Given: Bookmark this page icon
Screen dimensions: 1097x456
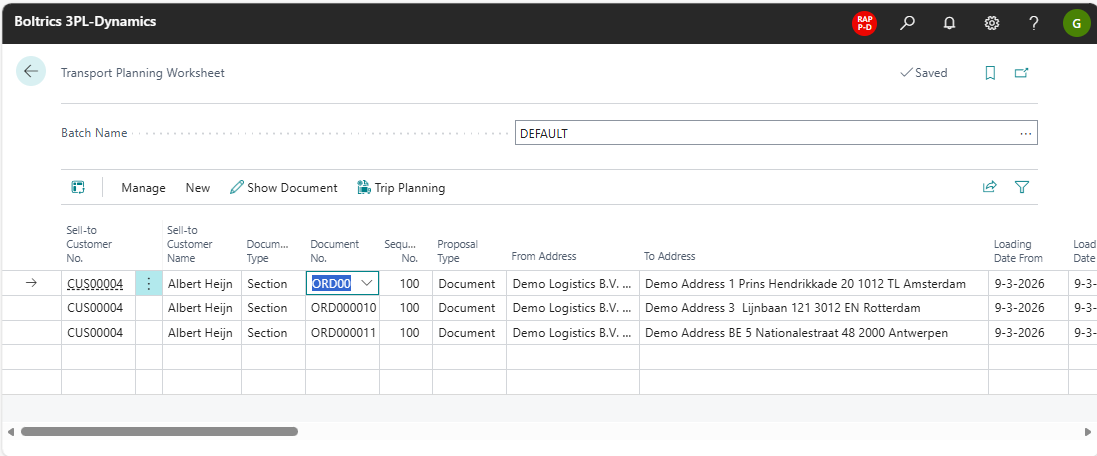Looking at the screenshot, I should click(x=990, y=73).
